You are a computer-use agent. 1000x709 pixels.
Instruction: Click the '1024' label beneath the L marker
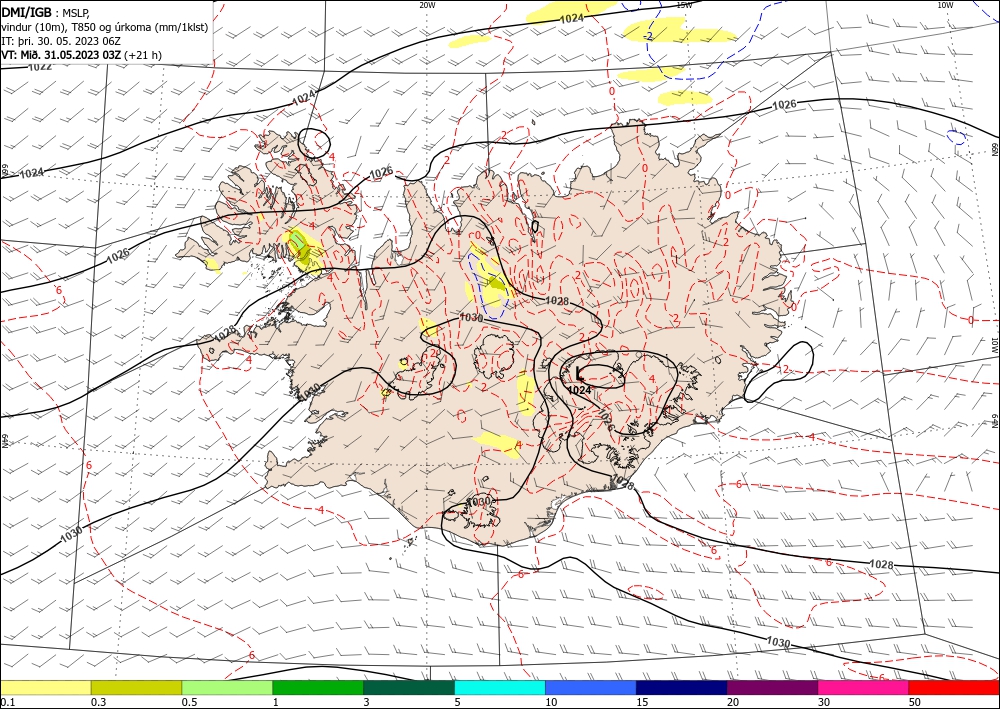point(579,390)
